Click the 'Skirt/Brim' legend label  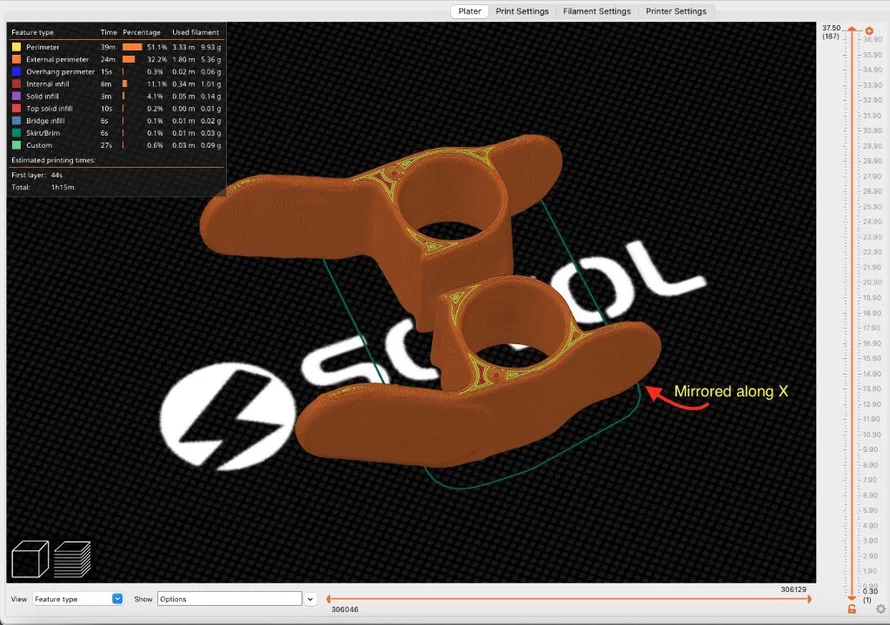coord(43,133)
